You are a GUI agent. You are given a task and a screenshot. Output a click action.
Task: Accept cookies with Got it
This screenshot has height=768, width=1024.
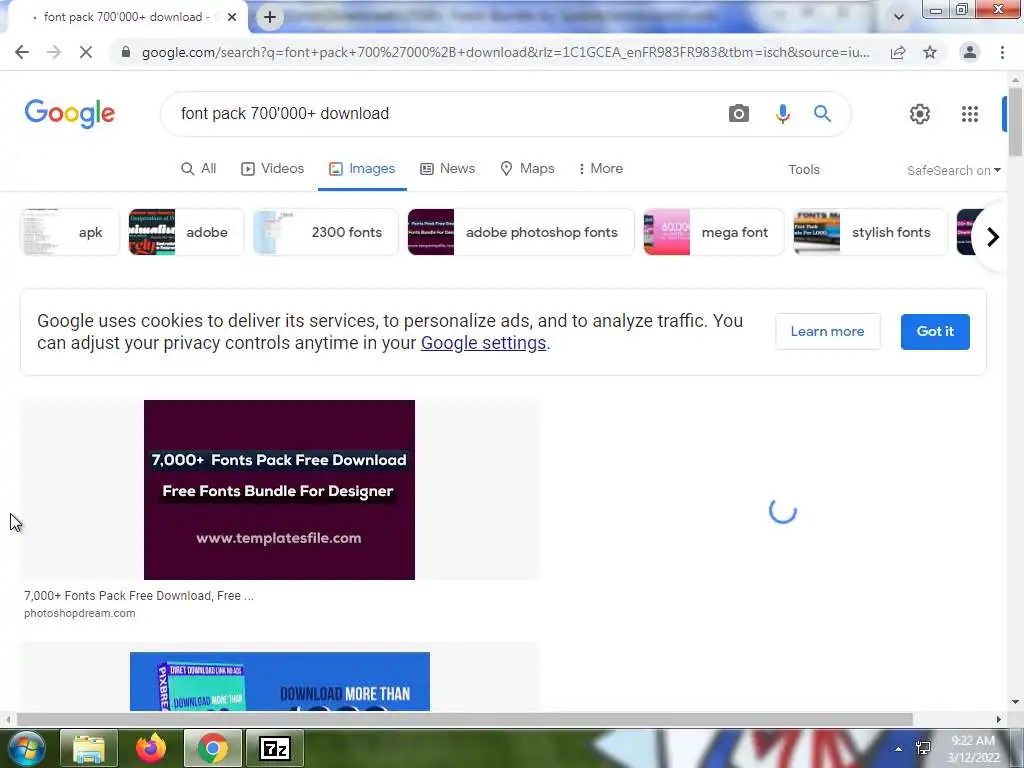[x=935, y=331]
